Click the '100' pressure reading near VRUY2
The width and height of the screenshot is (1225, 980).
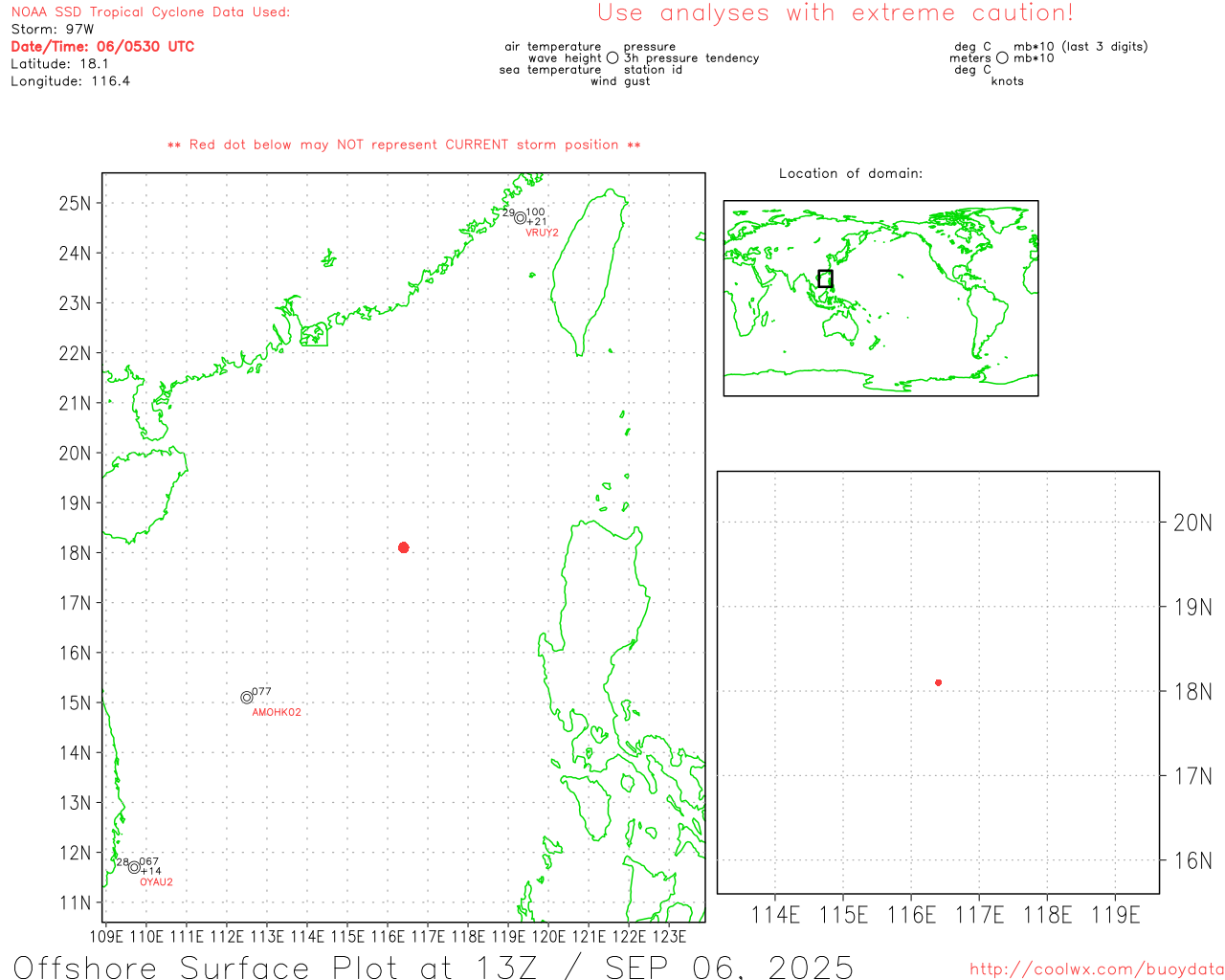tap(536, 212)
